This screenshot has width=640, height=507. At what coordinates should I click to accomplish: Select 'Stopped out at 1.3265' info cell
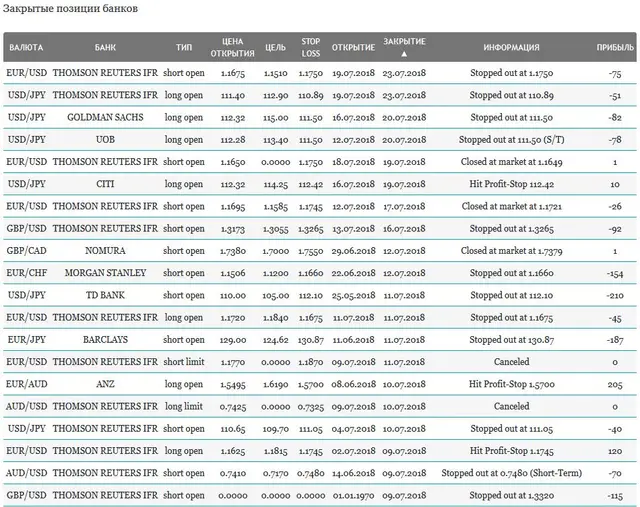click(511, 229)
